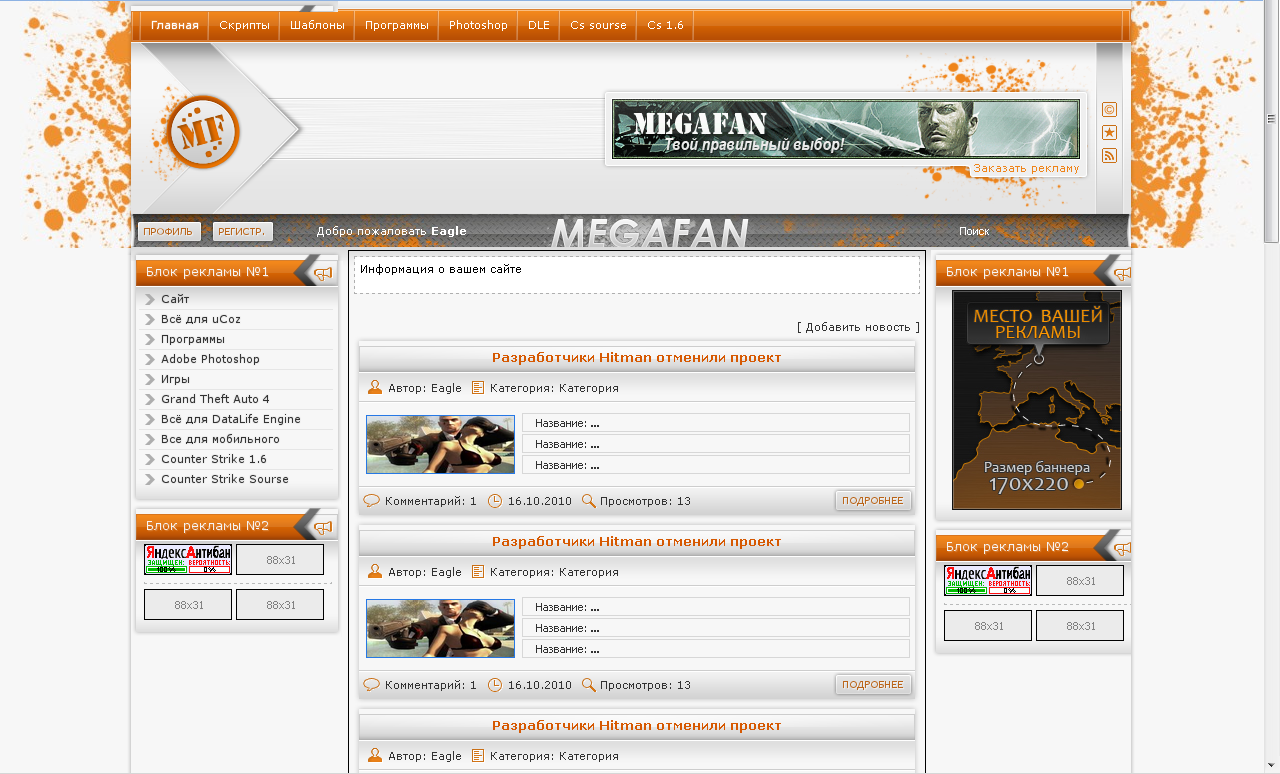1280x774 pixels.
Task: Click megaphone icon in left Блок рекламы №1
Action: [323, 273]
